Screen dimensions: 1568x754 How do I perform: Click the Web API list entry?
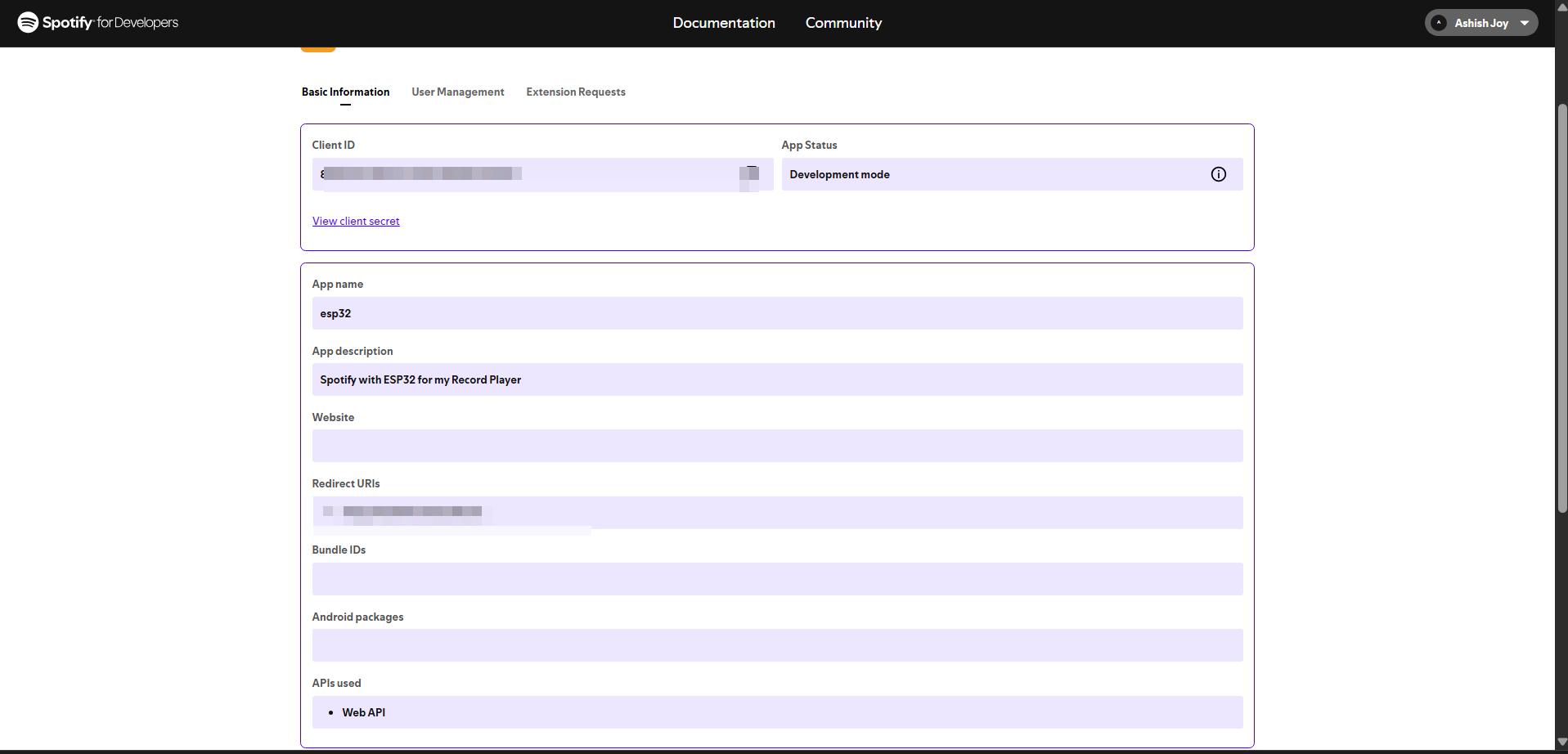tap(363, 712)
